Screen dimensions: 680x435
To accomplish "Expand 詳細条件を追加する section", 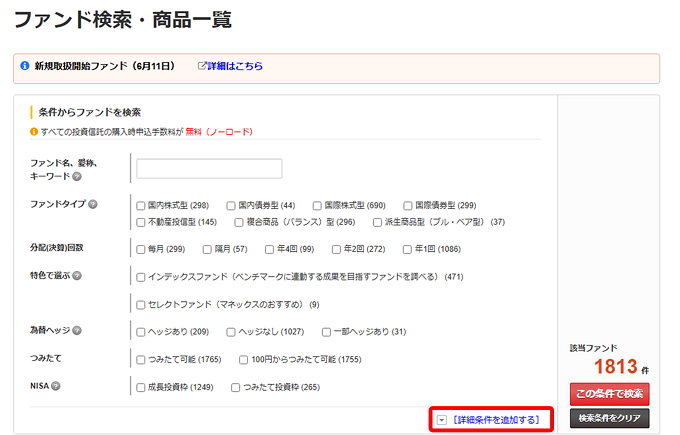I will click(x=496, y=419).
